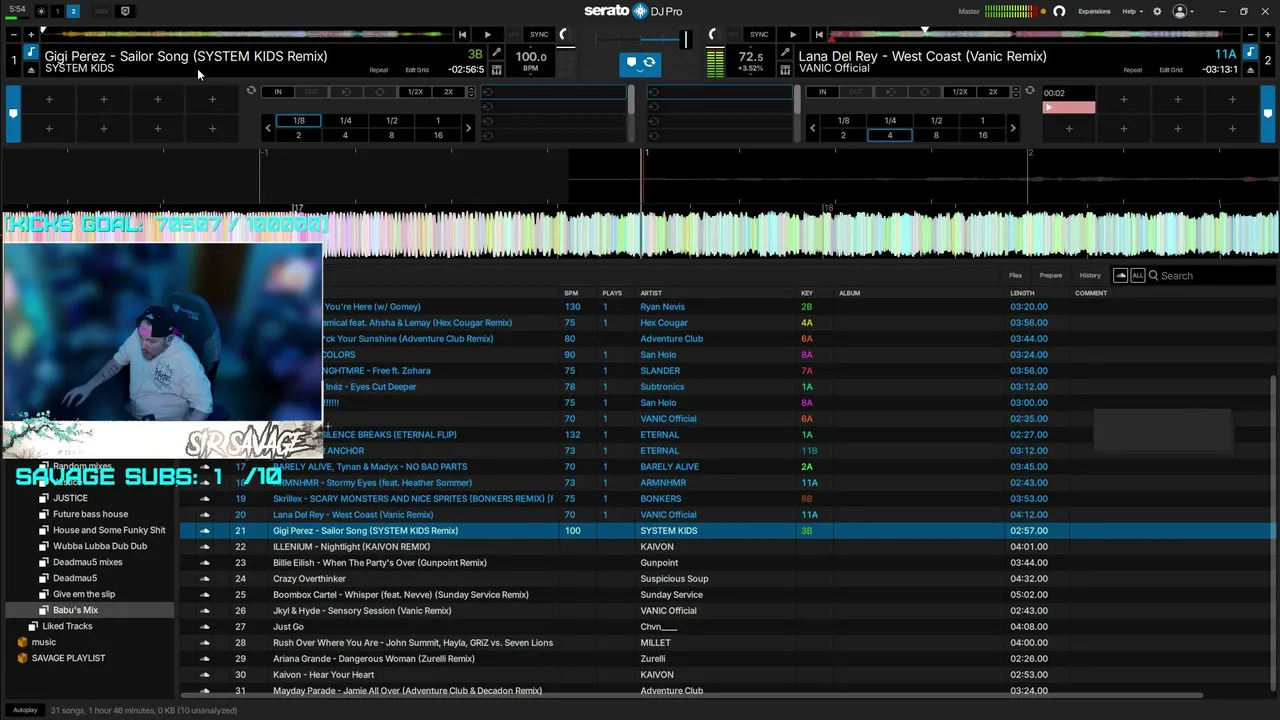The height and width of the screenshot is (720, 1280).
Task: Click the headphone cue icon near Master
Action: pos(1059,11)
